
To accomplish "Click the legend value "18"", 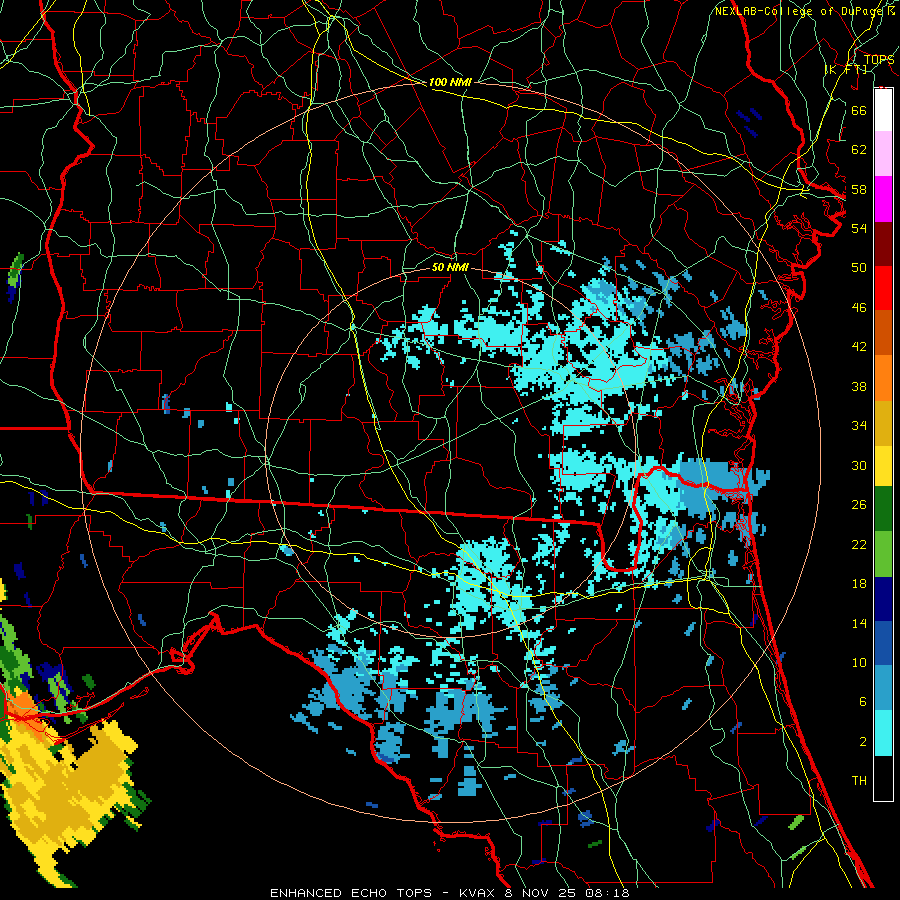I will (859, 584).
